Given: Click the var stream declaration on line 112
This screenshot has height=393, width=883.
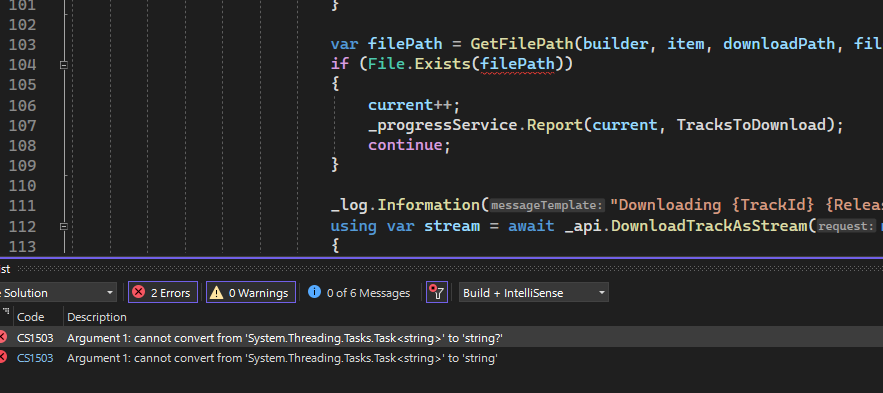Looking at the screenshot, I should (433, 226).
